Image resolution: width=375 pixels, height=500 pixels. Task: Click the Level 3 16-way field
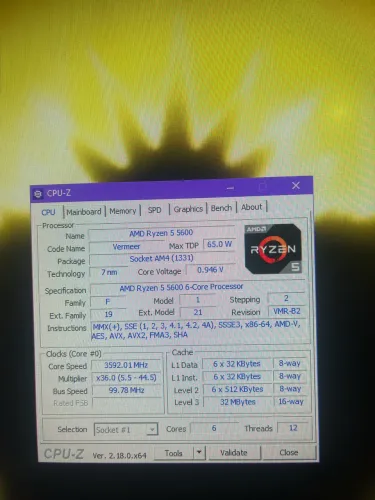click(x=291, y=402)
